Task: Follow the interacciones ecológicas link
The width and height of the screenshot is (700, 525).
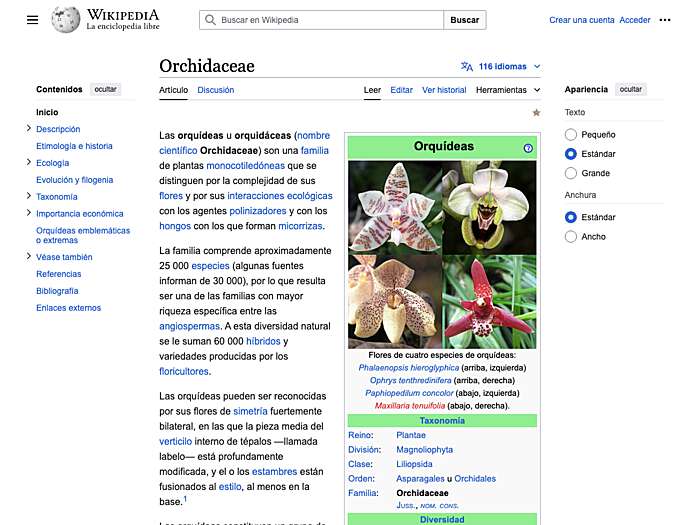Action: pos(280,196)
